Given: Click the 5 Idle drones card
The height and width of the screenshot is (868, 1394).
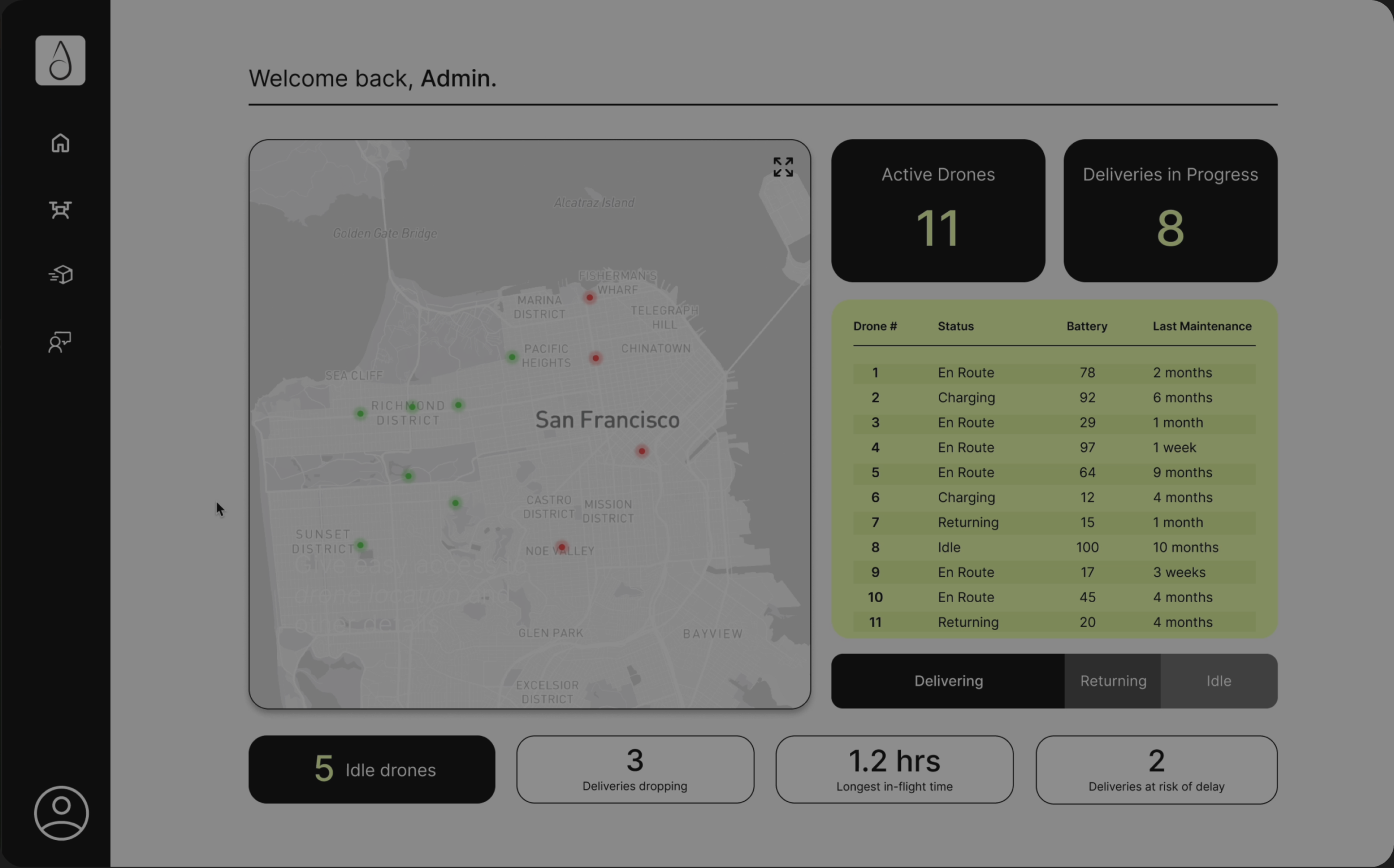Looking at the screenshot, I should click(372, 769).
